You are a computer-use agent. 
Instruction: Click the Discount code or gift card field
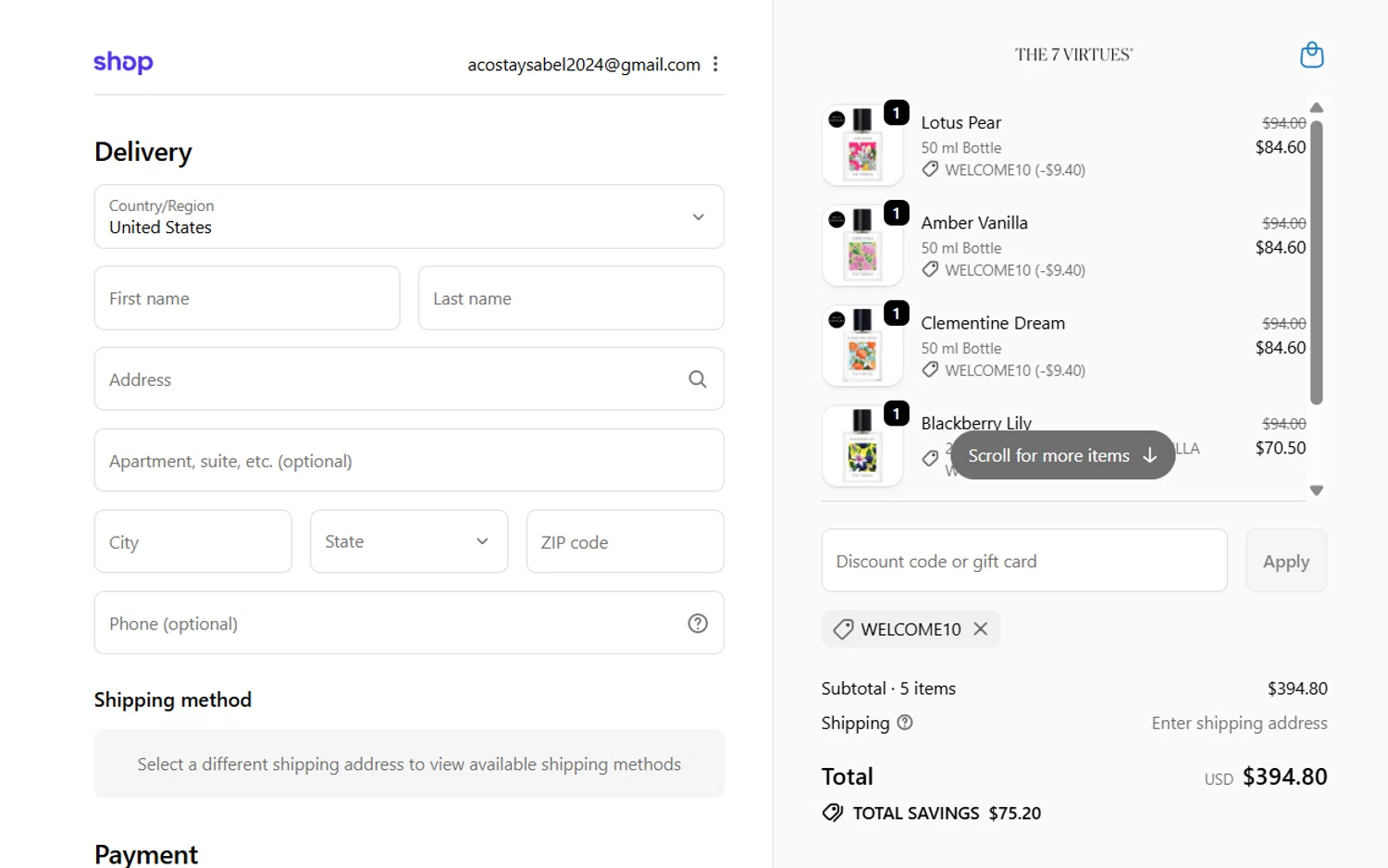click(x=1024, y=561)
